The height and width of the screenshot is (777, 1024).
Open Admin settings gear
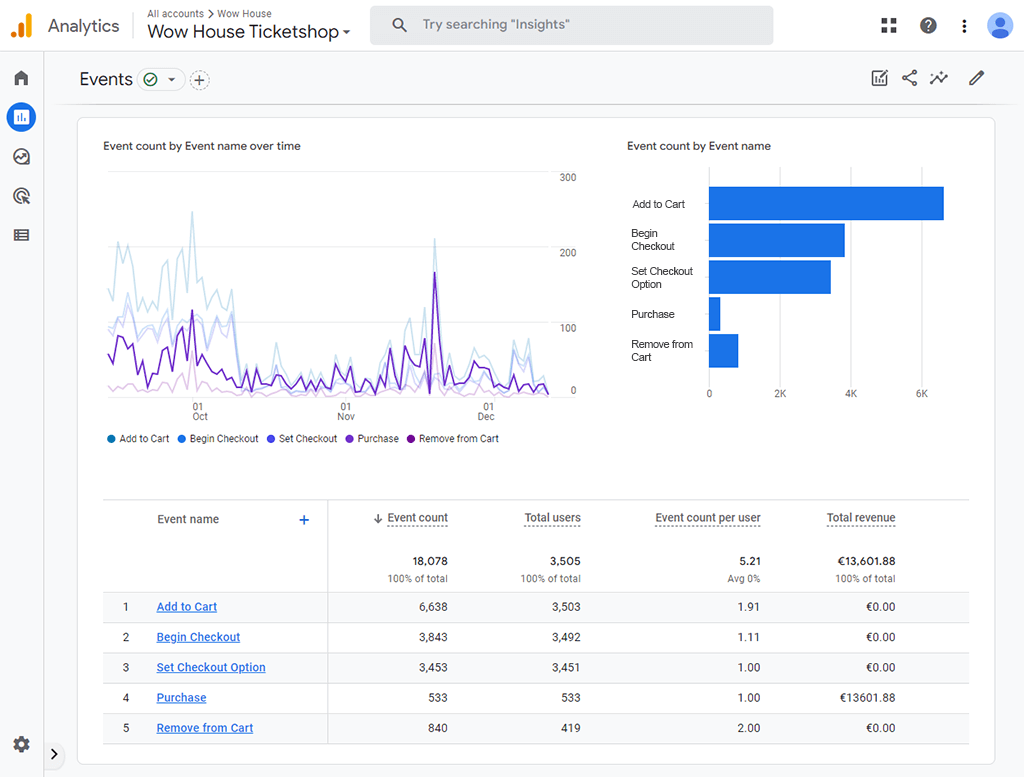[21, 744]
